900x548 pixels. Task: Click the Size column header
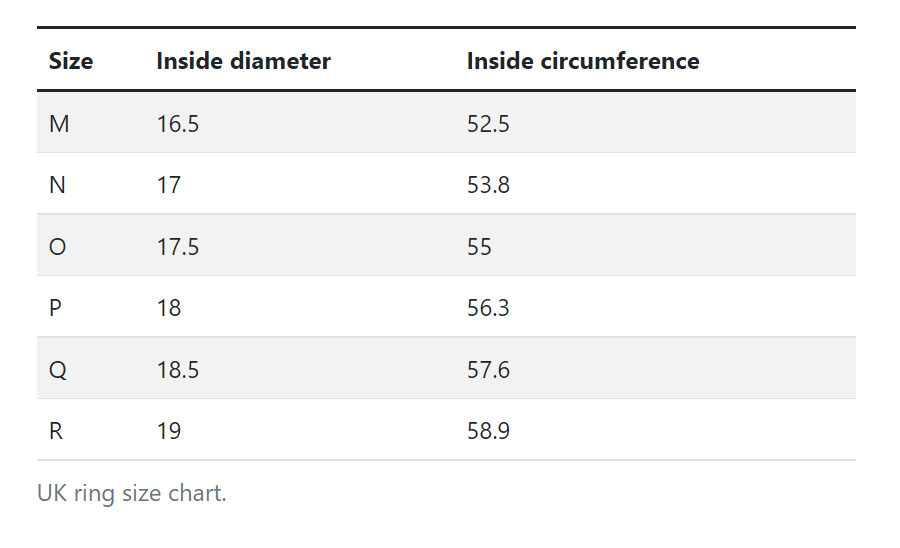point(71,61)
